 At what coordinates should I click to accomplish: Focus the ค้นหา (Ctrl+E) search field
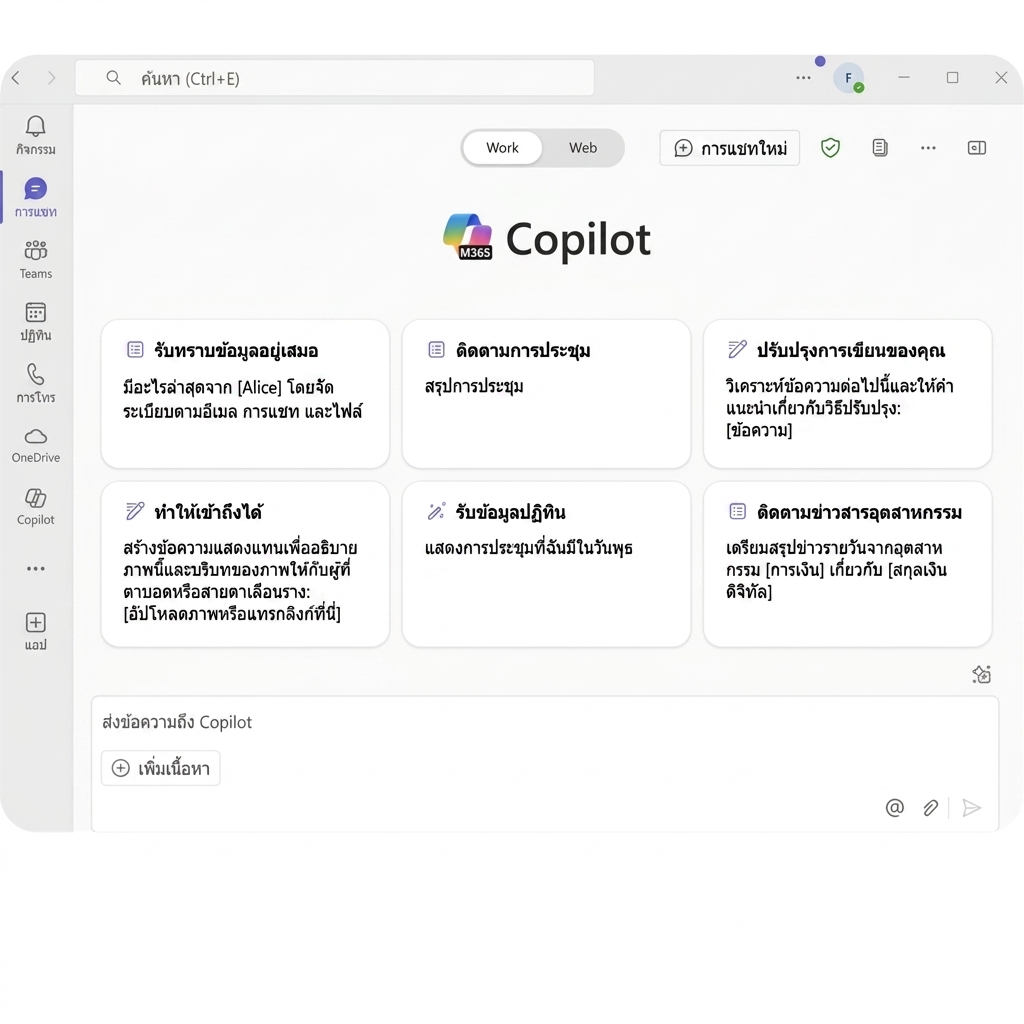click(x=334, y=78)
